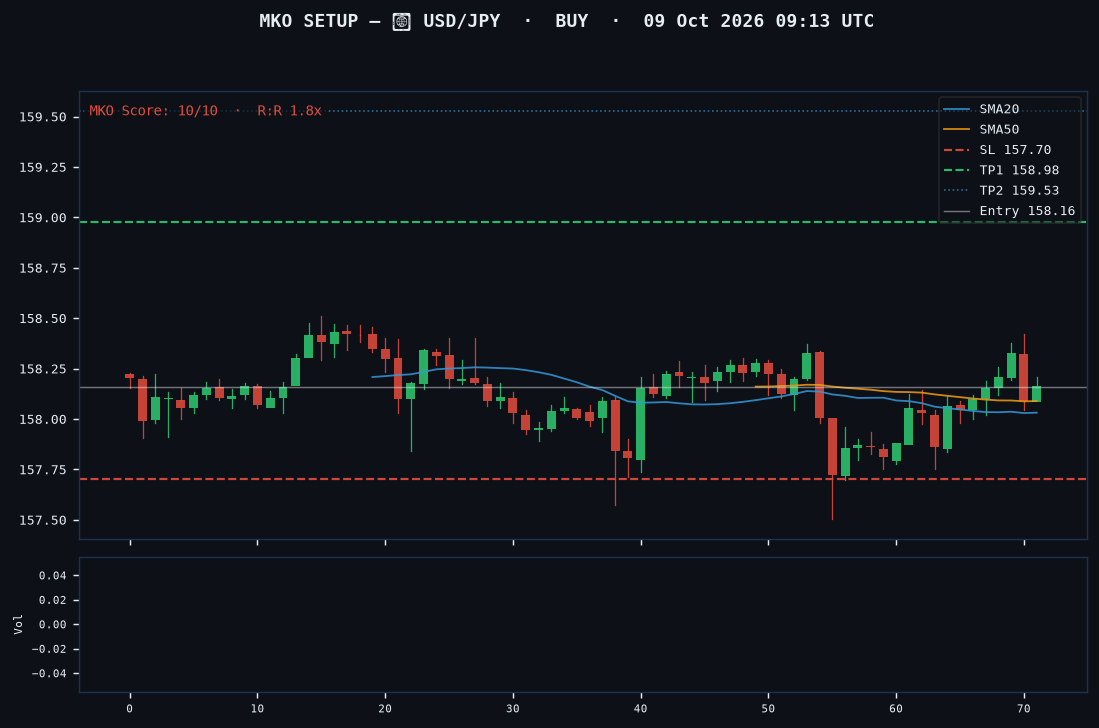The height and width of the screenshot is (728, 1099).
Task: Click the green dashed swatch beside TP1 158.98
Action: pyautogui.click(x=957, y=170)
